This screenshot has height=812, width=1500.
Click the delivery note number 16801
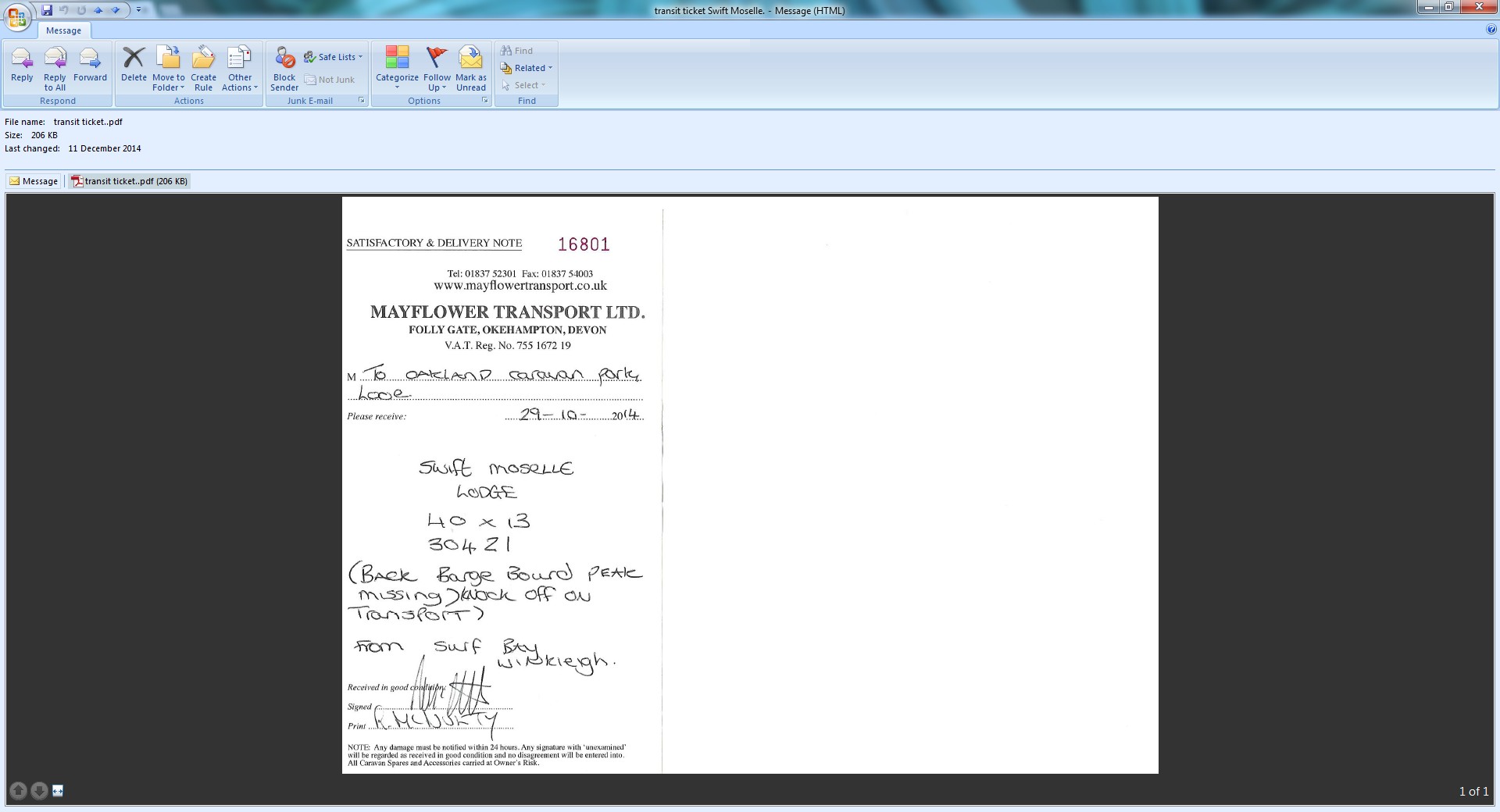(584, 244)
